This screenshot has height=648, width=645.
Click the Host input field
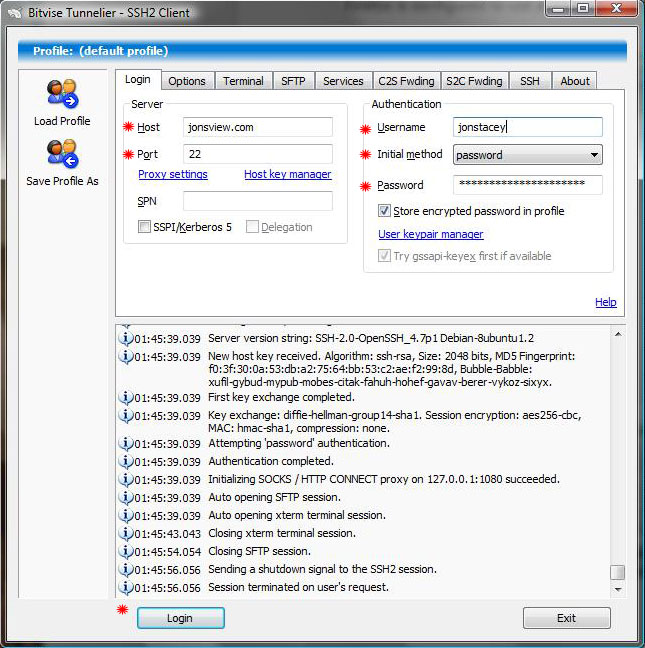point(258,127)
